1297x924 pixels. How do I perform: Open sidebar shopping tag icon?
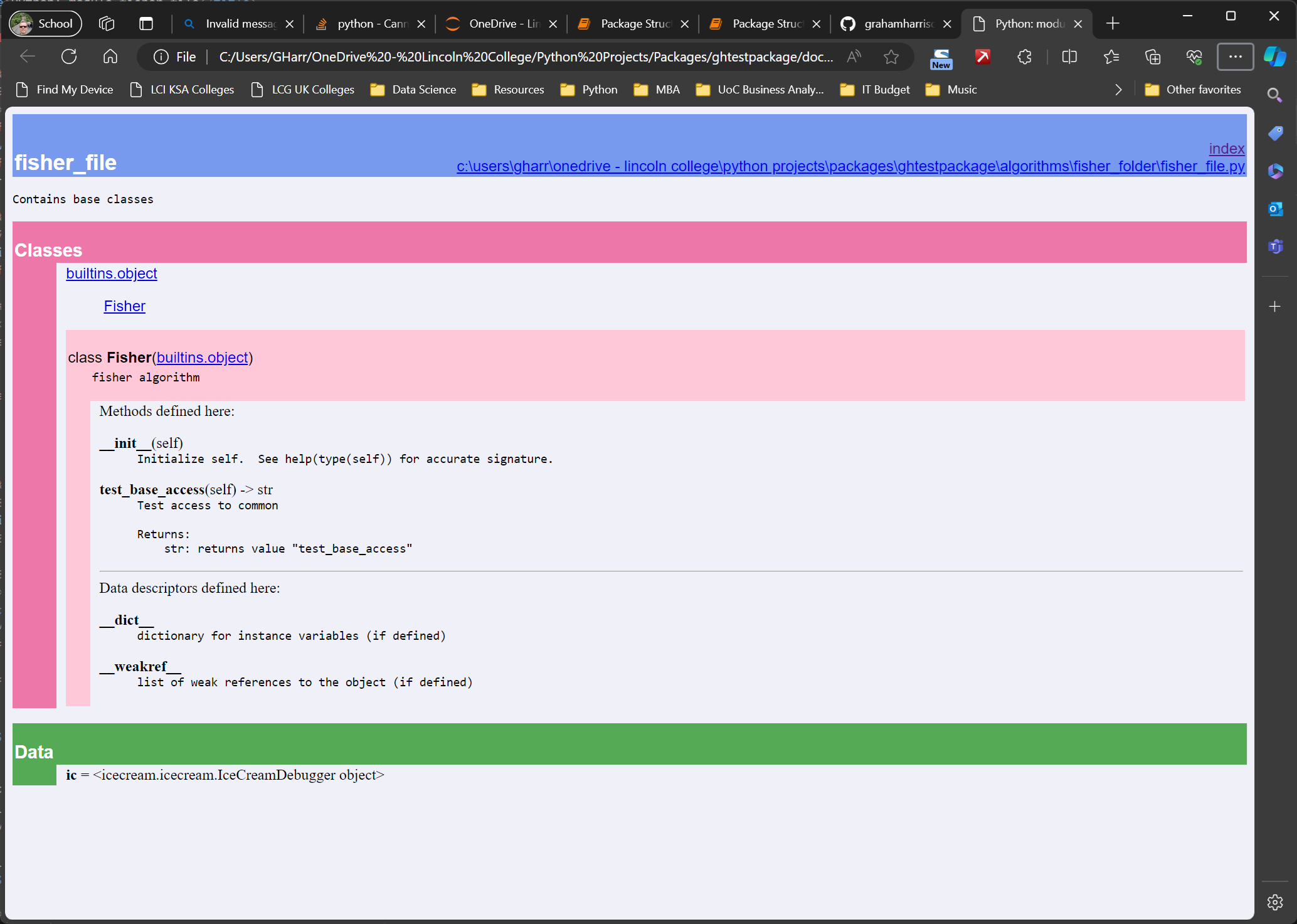pyautogui.click(x=1275, y=133)
